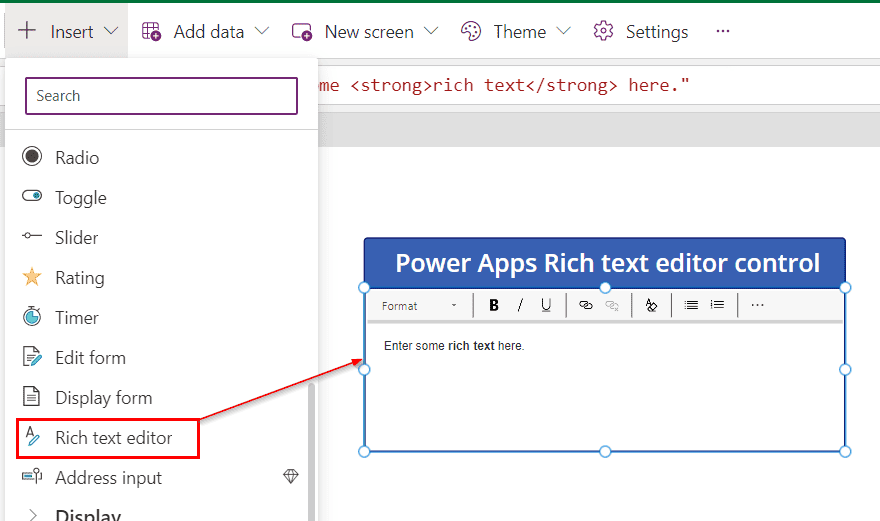This screenshot has height=521, width=880.
Task: Click the Rating star icon
Action: 32,276
